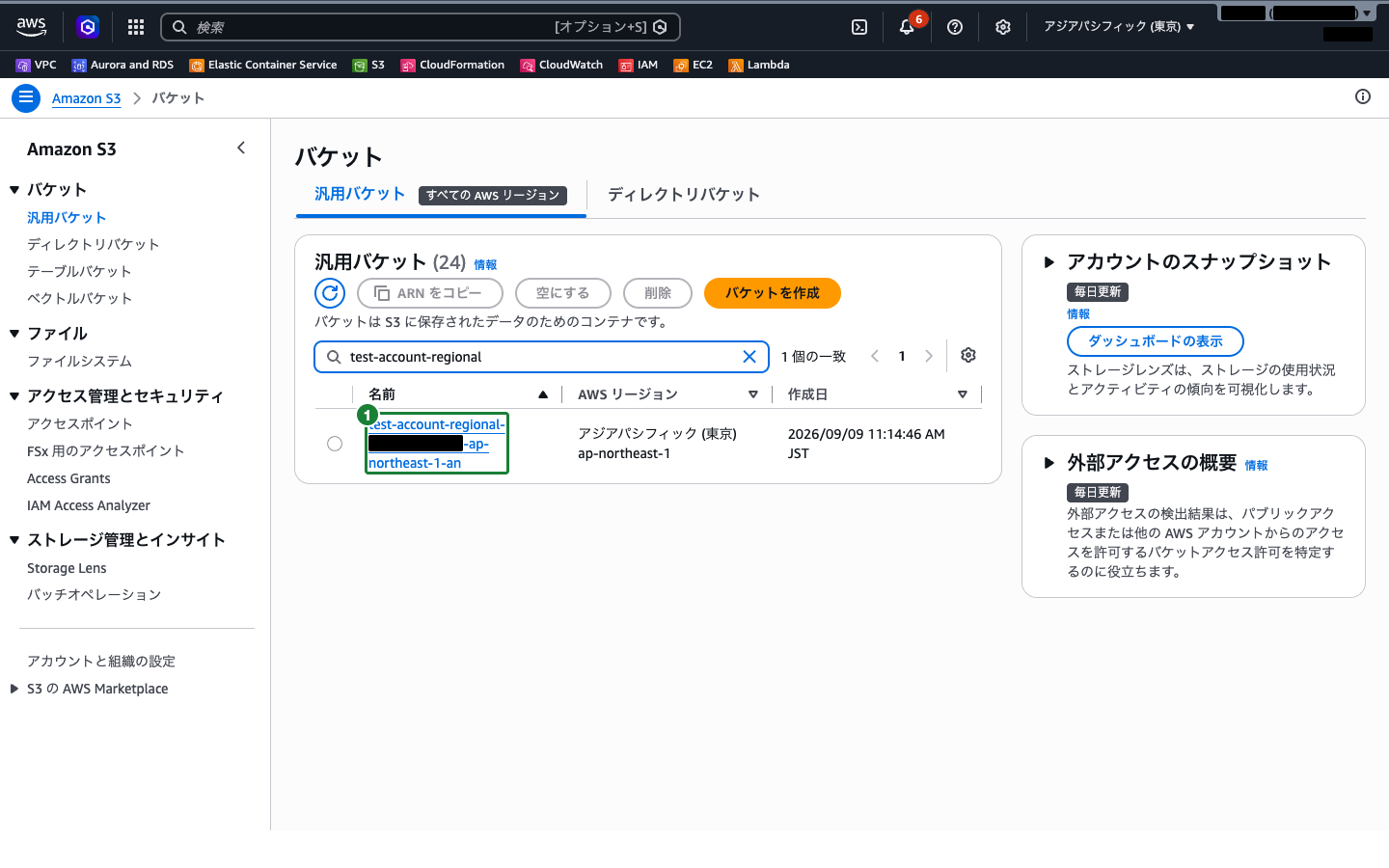Click the ARN をコピー button
Viewport: 1389px width, 868px height.
pos(430,293)
